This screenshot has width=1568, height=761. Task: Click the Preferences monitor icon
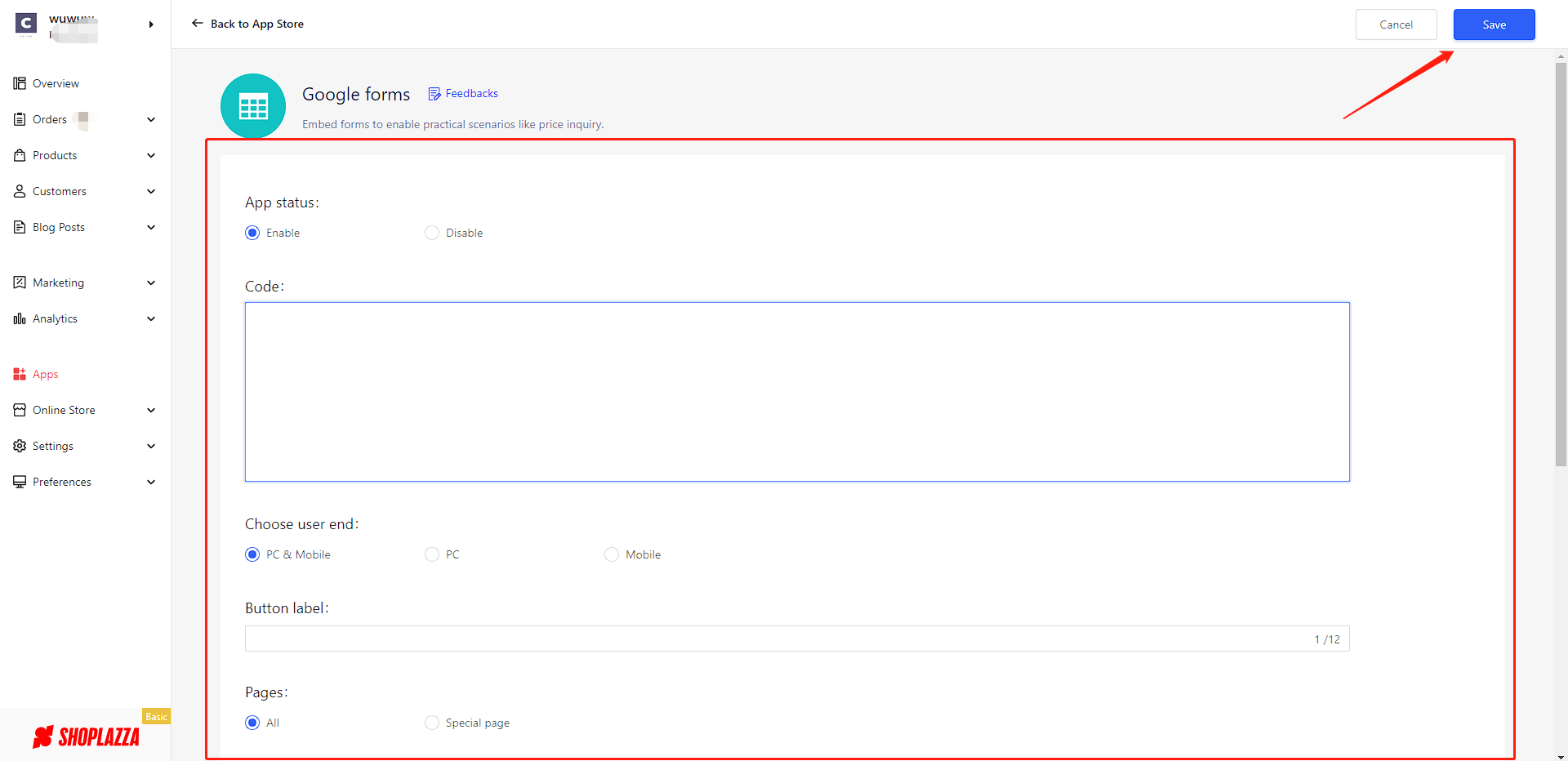[20, 482]
